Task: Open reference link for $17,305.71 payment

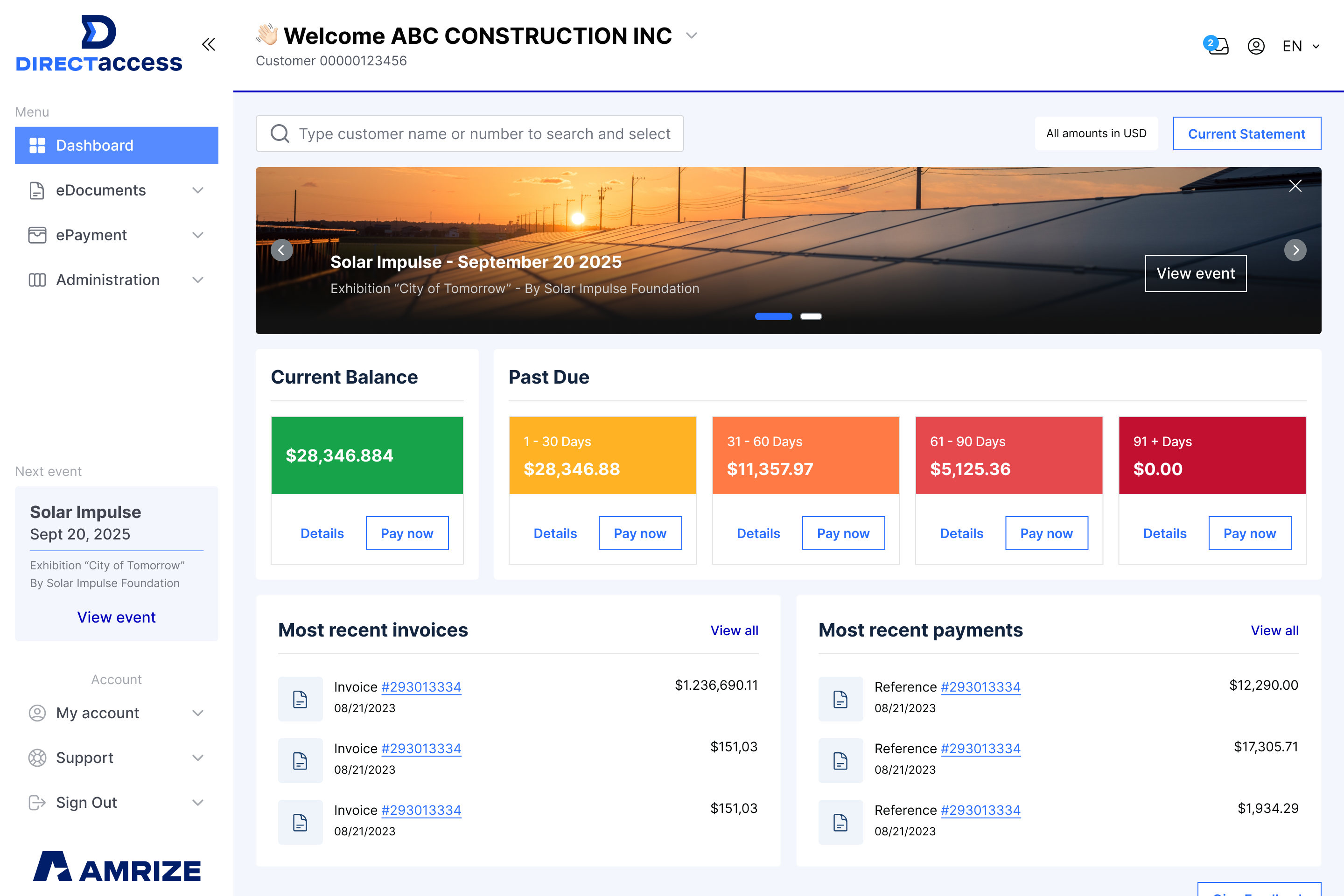Action: 980,749
